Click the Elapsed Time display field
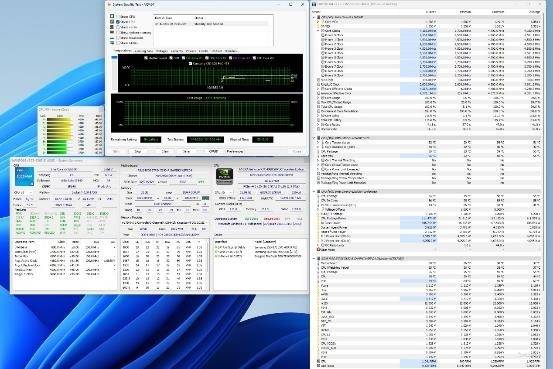The height and width of the screenshot is (369, 553). 263,140
